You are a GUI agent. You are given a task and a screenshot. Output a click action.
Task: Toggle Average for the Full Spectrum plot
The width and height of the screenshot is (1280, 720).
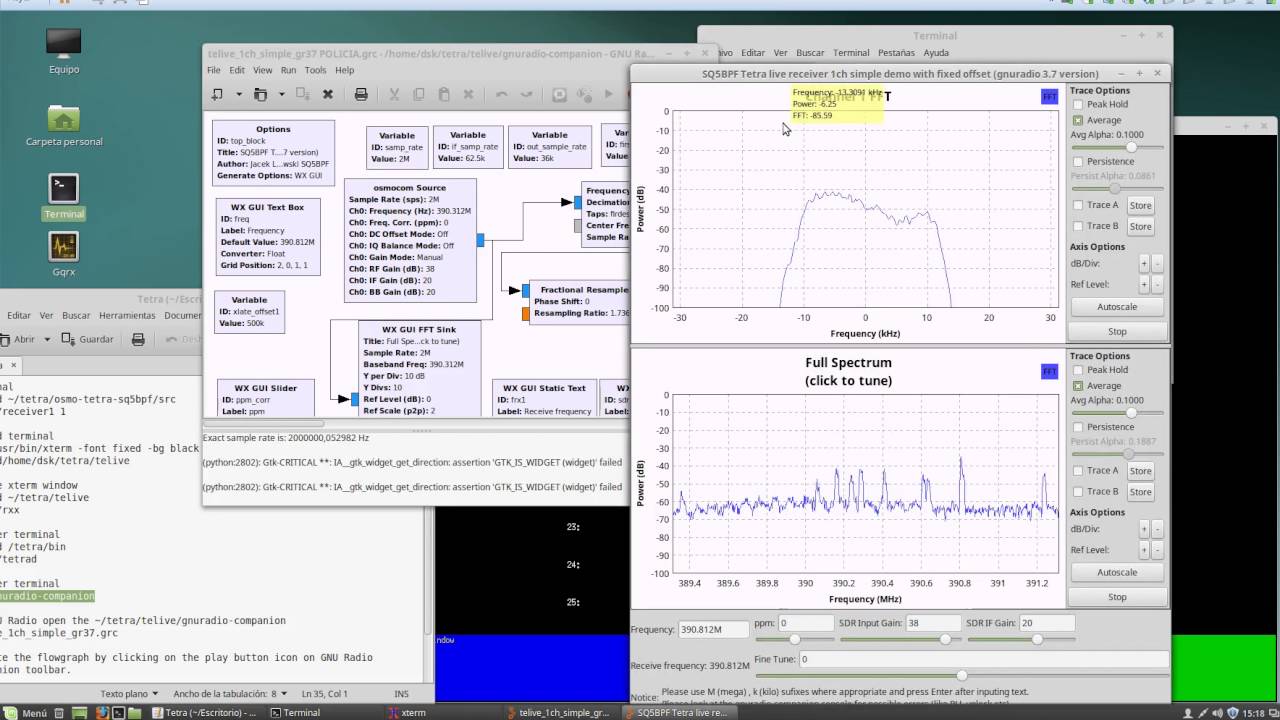click(x=1078, y=386)
